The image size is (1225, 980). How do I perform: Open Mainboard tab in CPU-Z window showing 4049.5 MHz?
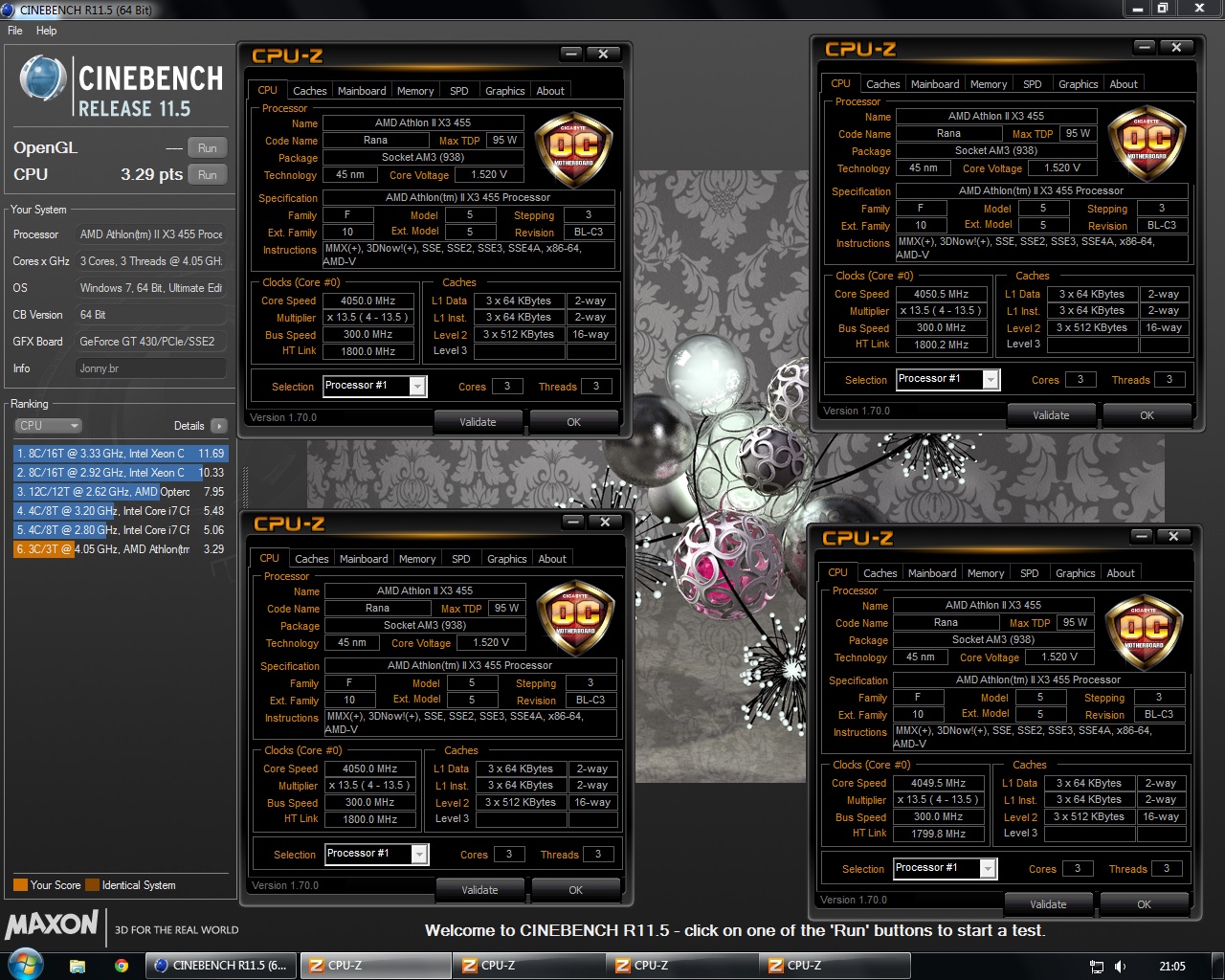[x=932, y=573]
